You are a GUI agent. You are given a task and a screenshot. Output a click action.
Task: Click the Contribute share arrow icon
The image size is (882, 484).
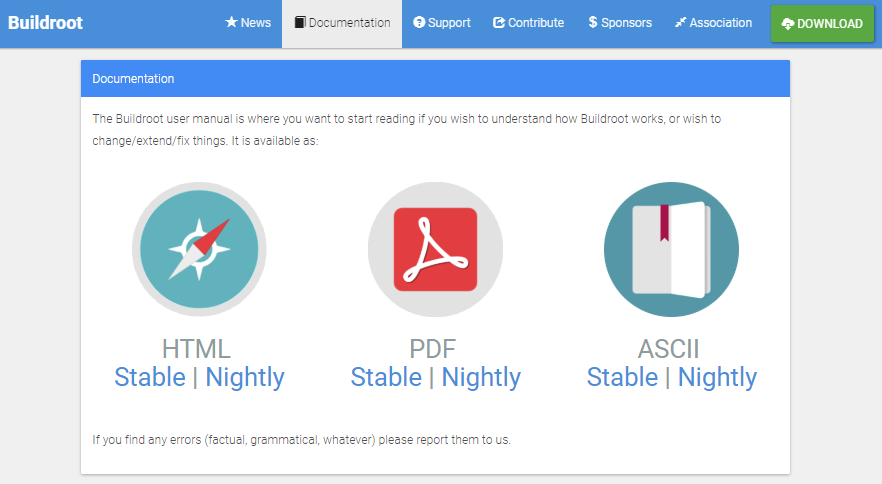click(499, 23)
